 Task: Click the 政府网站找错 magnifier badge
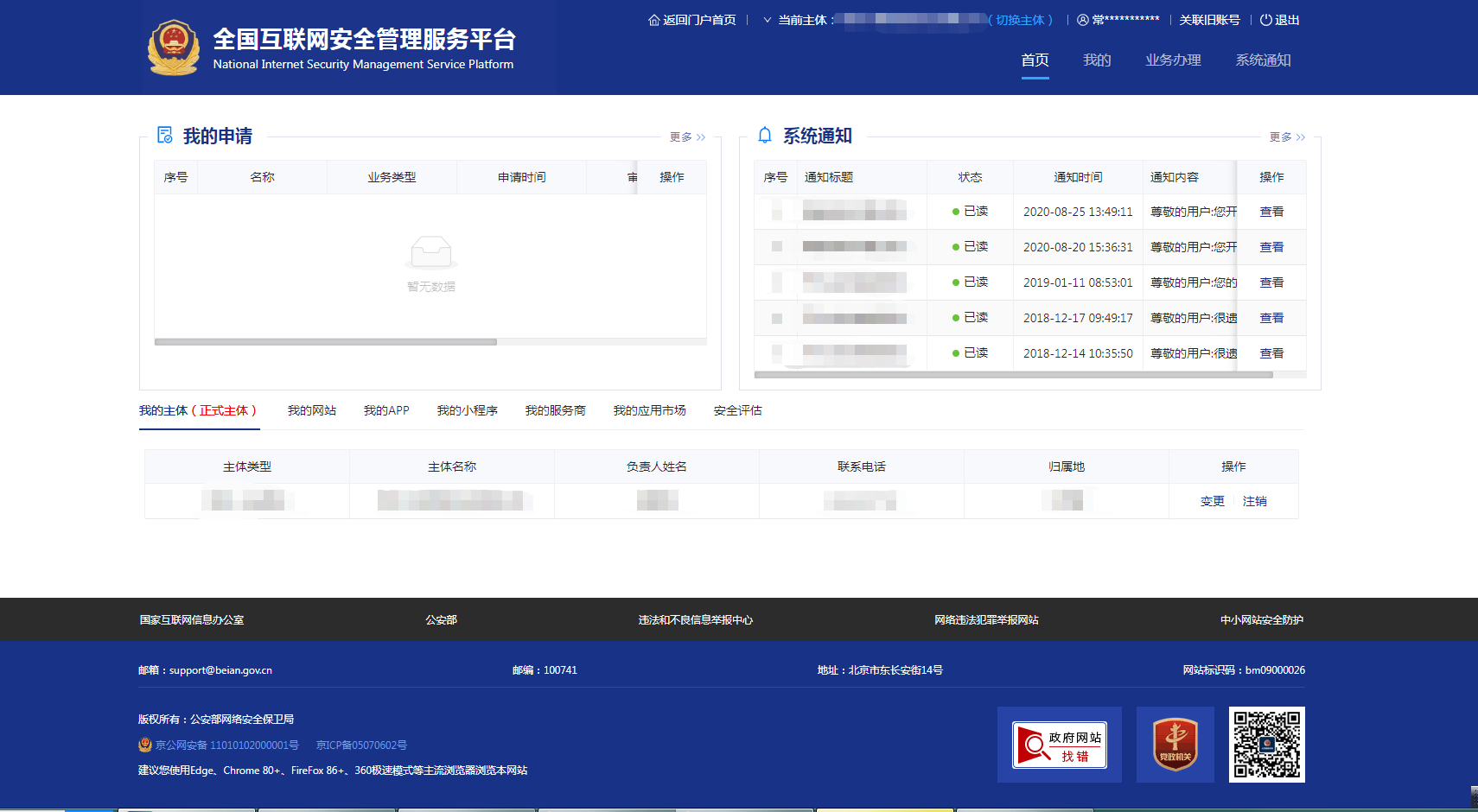tap(1059, 744)
